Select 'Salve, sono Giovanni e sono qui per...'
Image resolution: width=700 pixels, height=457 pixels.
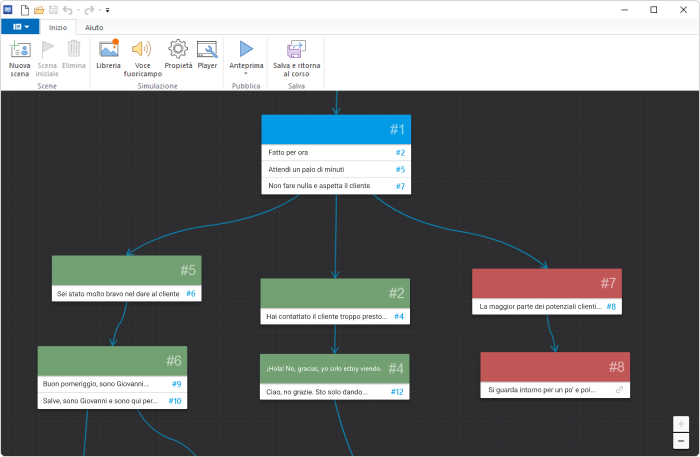(x=100, y=401)
